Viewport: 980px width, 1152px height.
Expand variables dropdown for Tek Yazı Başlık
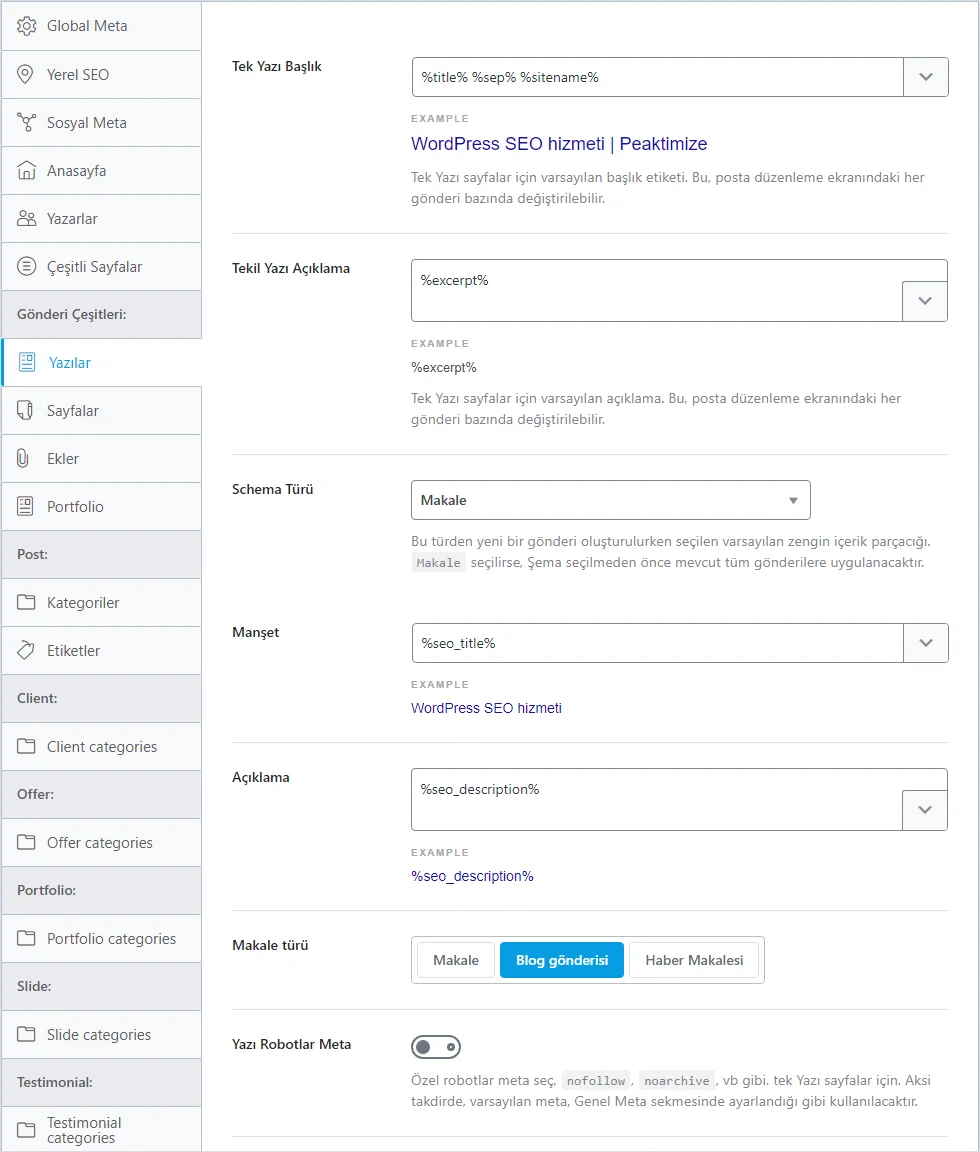(x=926, y=77)
